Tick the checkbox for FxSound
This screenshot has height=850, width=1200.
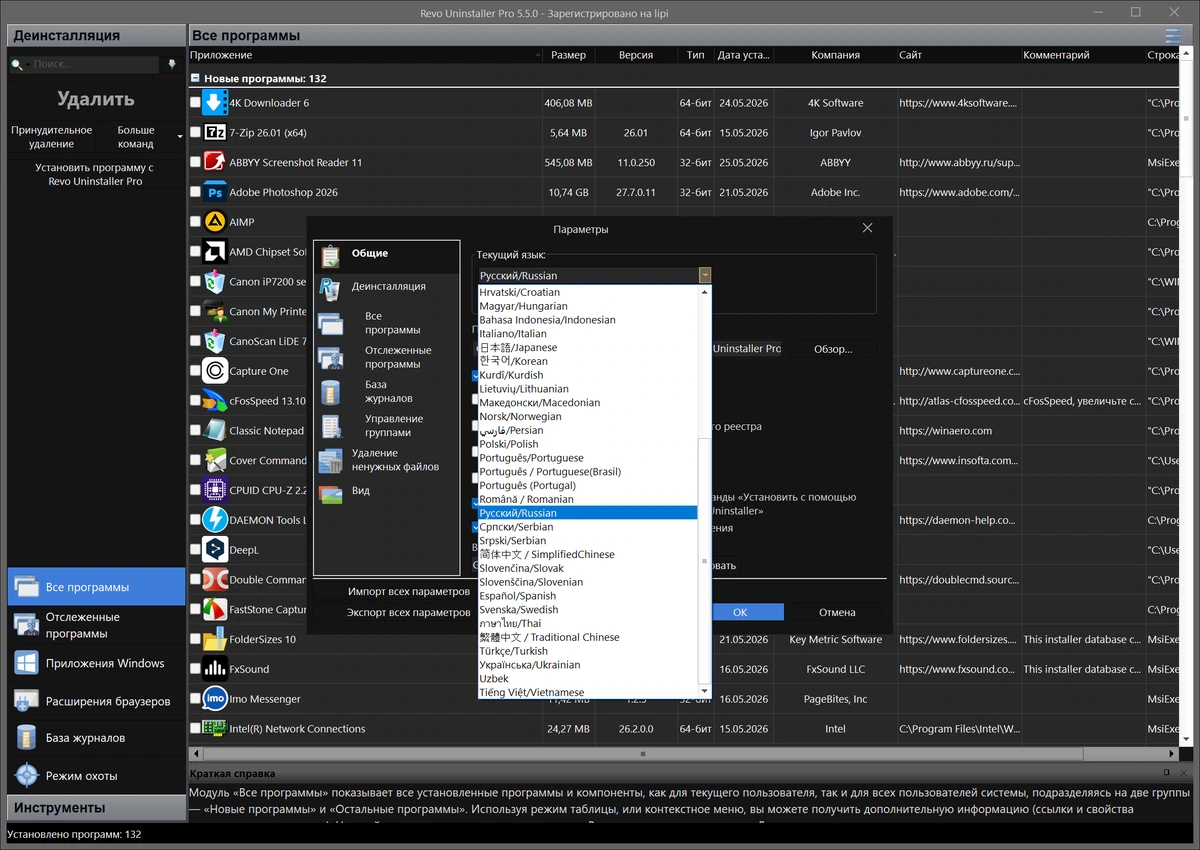point(195,669)
